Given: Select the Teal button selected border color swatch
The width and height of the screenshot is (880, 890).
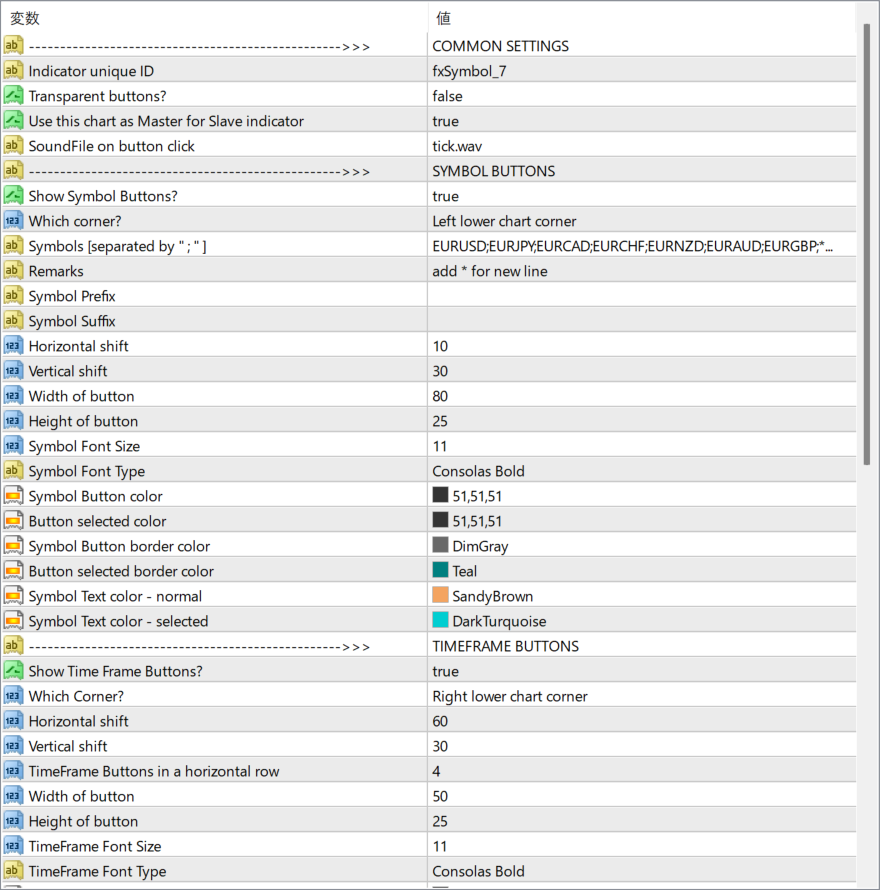Looking at the screenshot, I should click(440, 571).
